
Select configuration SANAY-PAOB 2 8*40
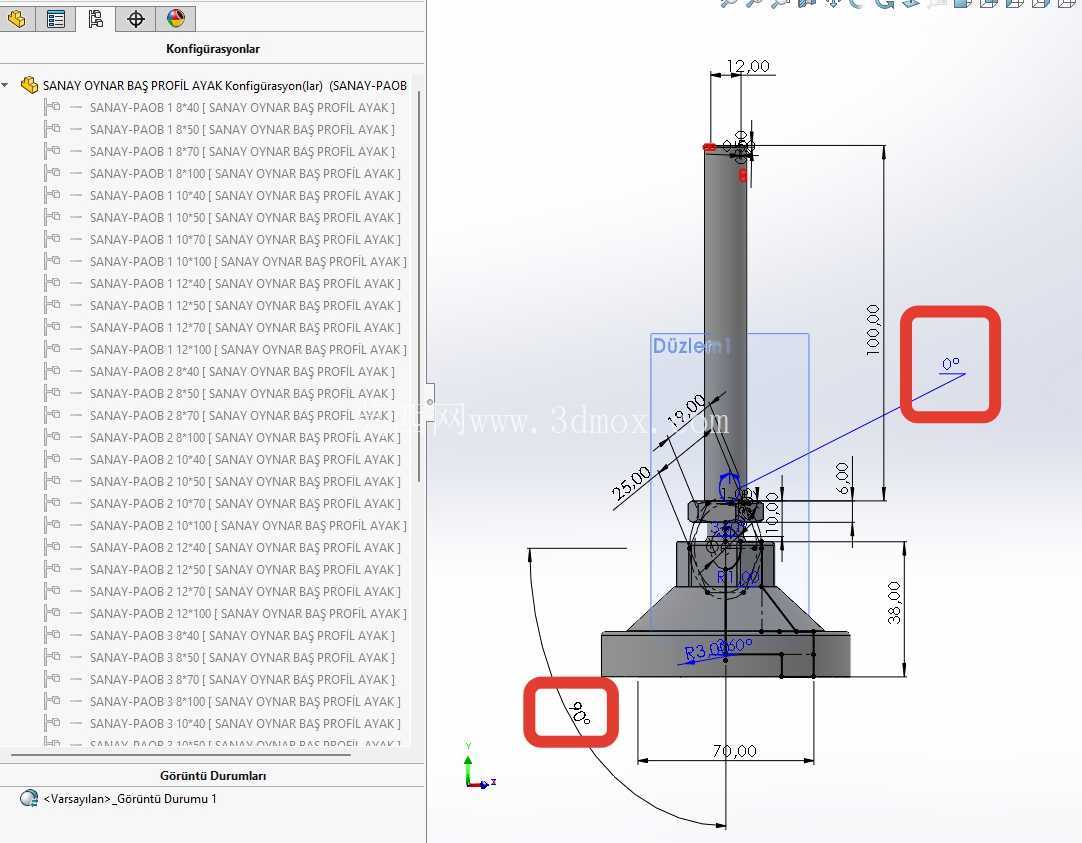pos(242,372)
